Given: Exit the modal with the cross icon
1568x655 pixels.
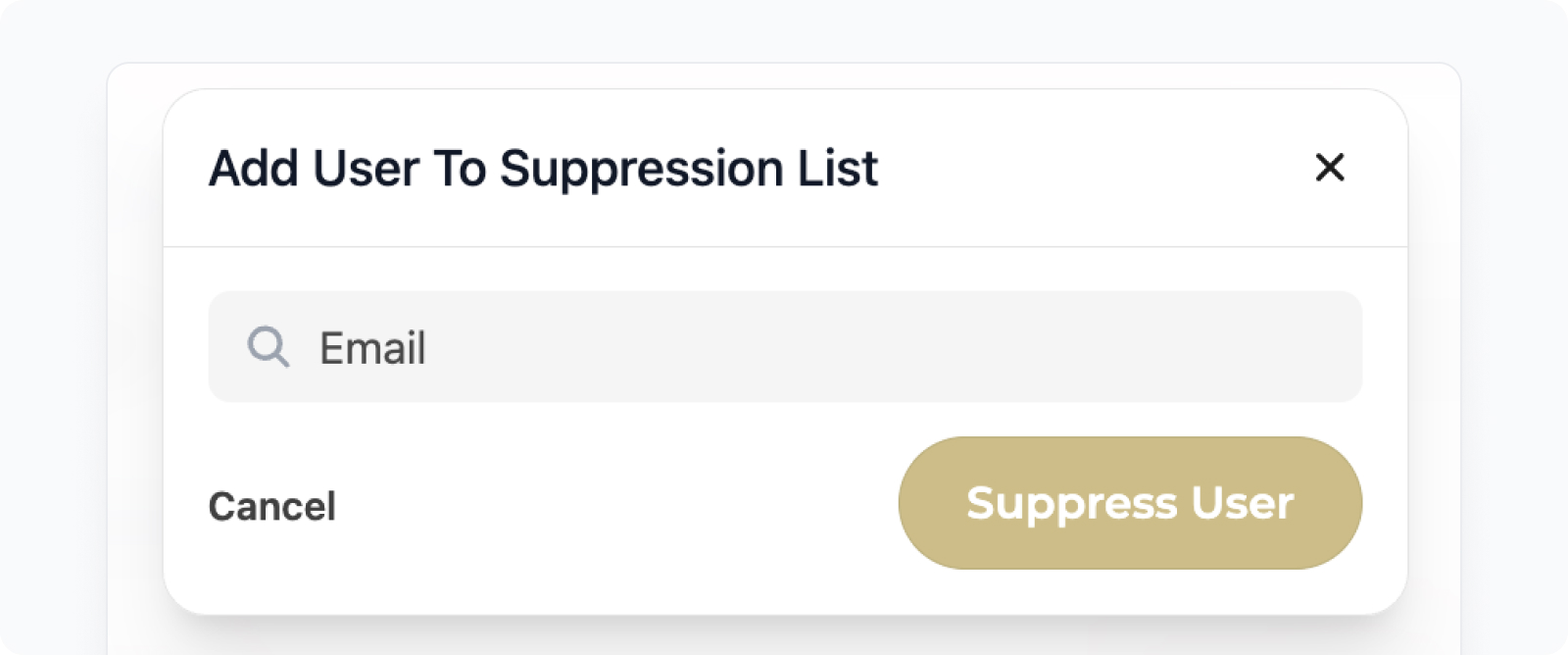Looking at the screenshot, I should [1330, 168].
